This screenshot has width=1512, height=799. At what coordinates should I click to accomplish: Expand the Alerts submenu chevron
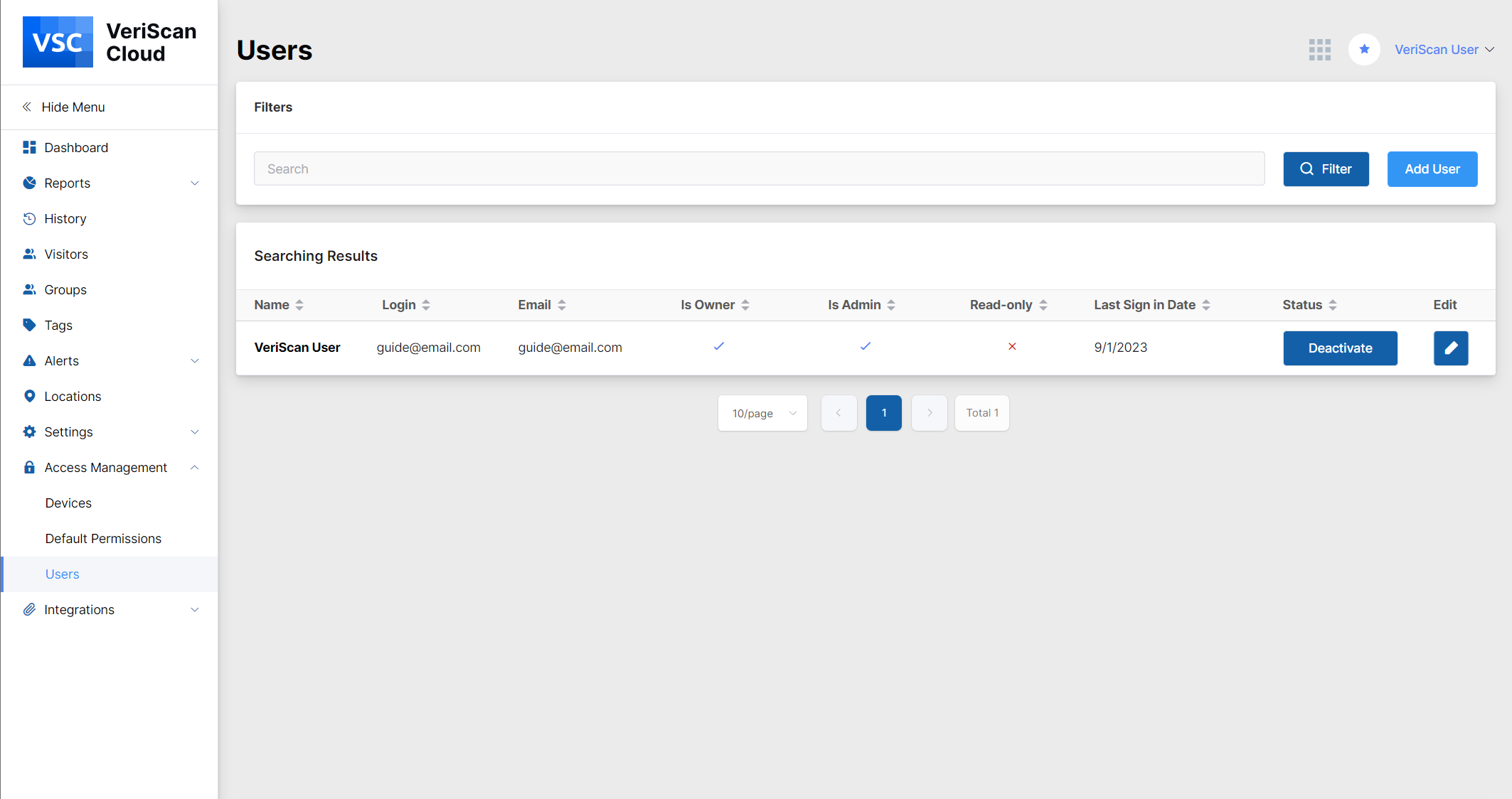tap(195, 361)
